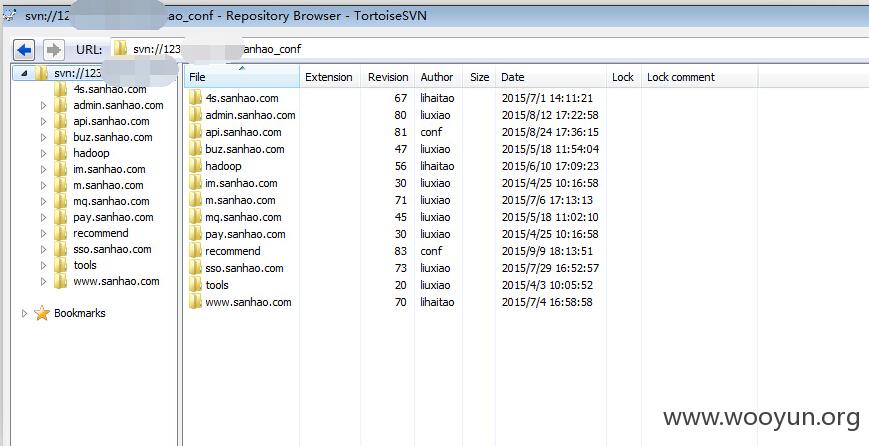
Task: Select sso.sanhao.com in the file list
Action: pyautogui.click(x=244, y=268)
